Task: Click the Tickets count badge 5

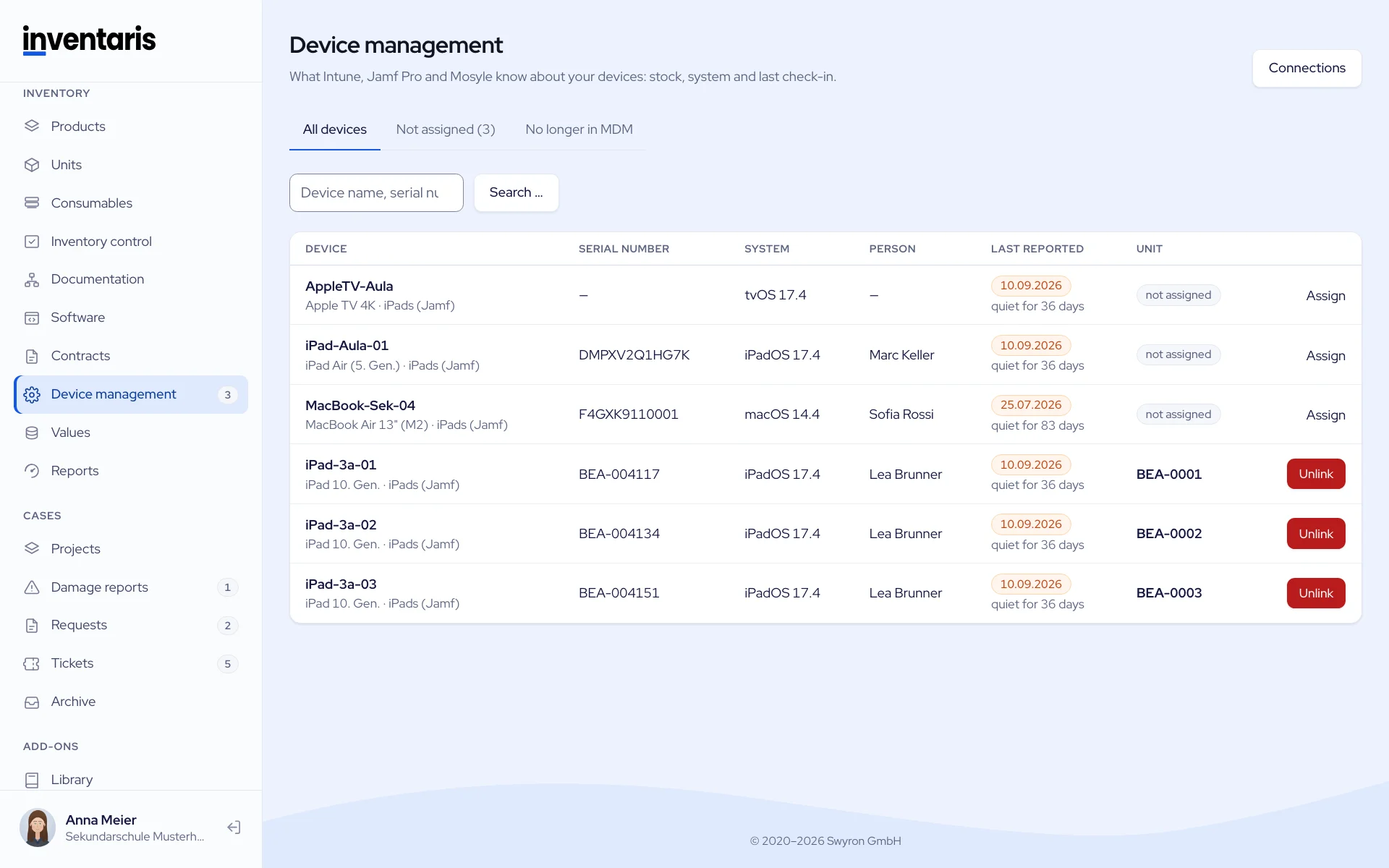Action: 227,663
